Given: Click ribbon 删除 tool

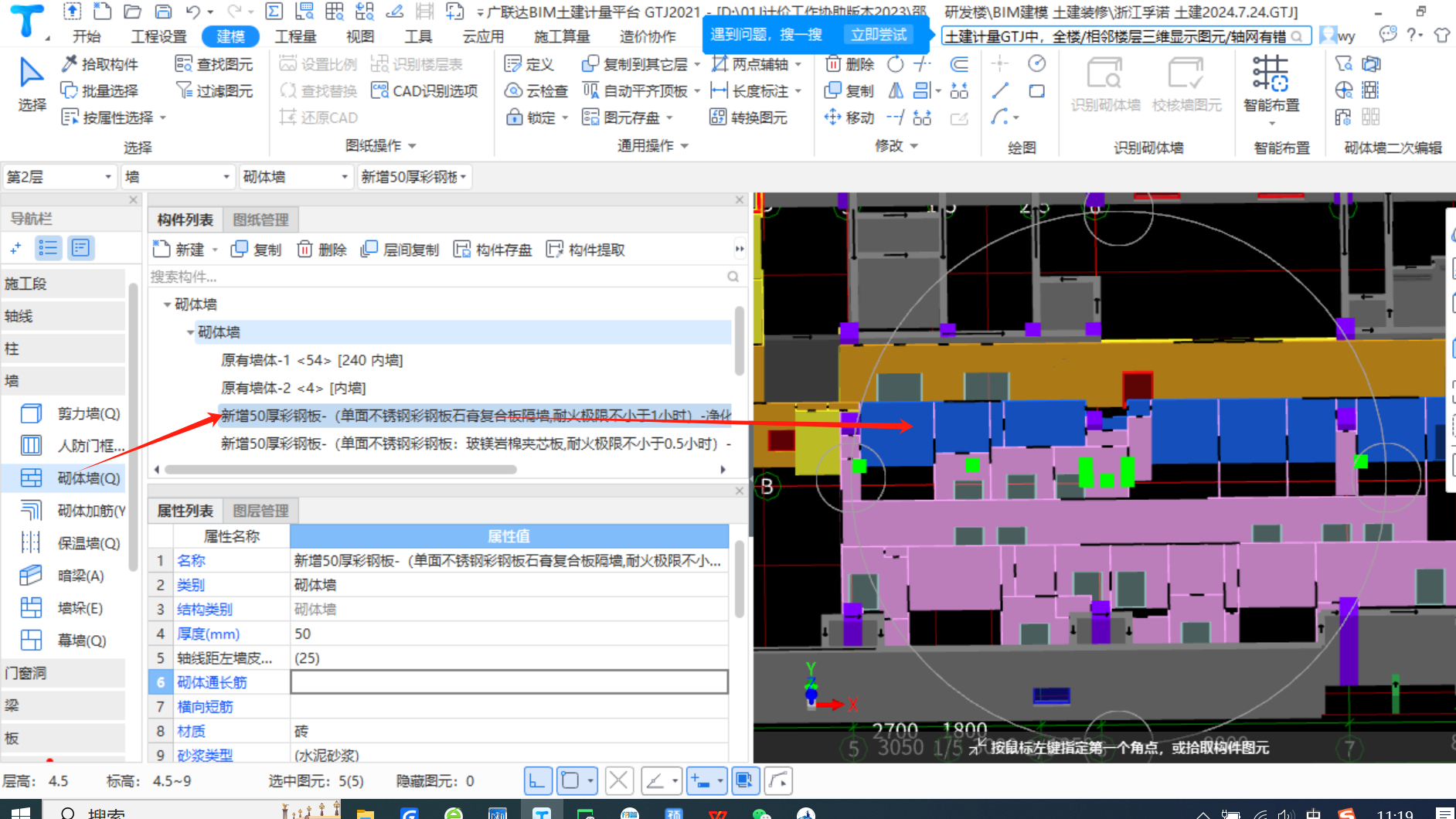Looking at the screenshot, I should (849, 64).
